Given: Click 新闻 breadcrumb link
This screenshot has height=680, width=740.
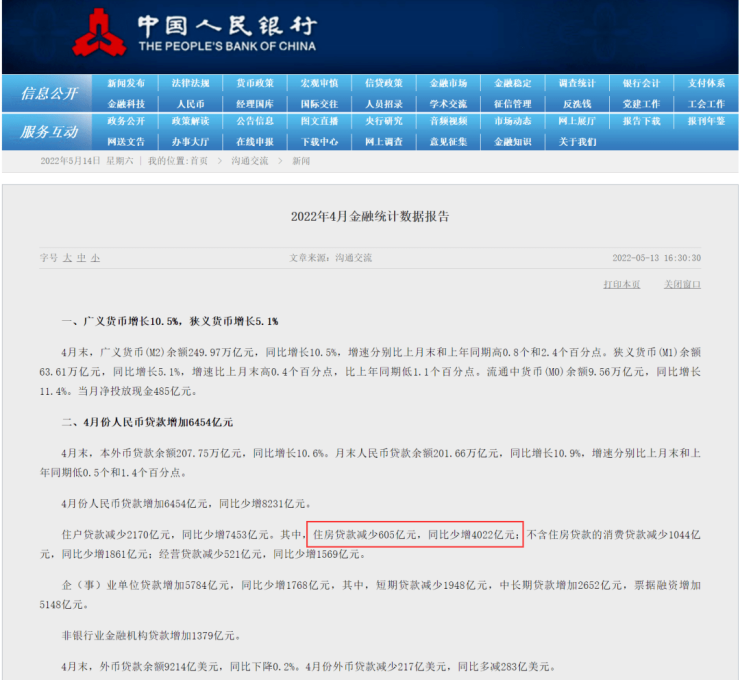Looking at the screenshot, I should [x=301, y=161].
